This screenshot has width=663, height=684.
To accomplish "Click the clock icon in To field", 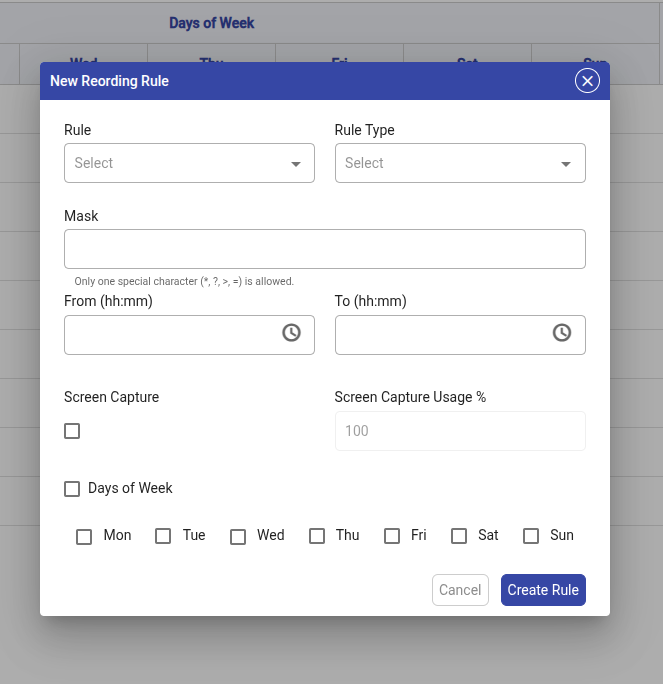I will (562, 333).
